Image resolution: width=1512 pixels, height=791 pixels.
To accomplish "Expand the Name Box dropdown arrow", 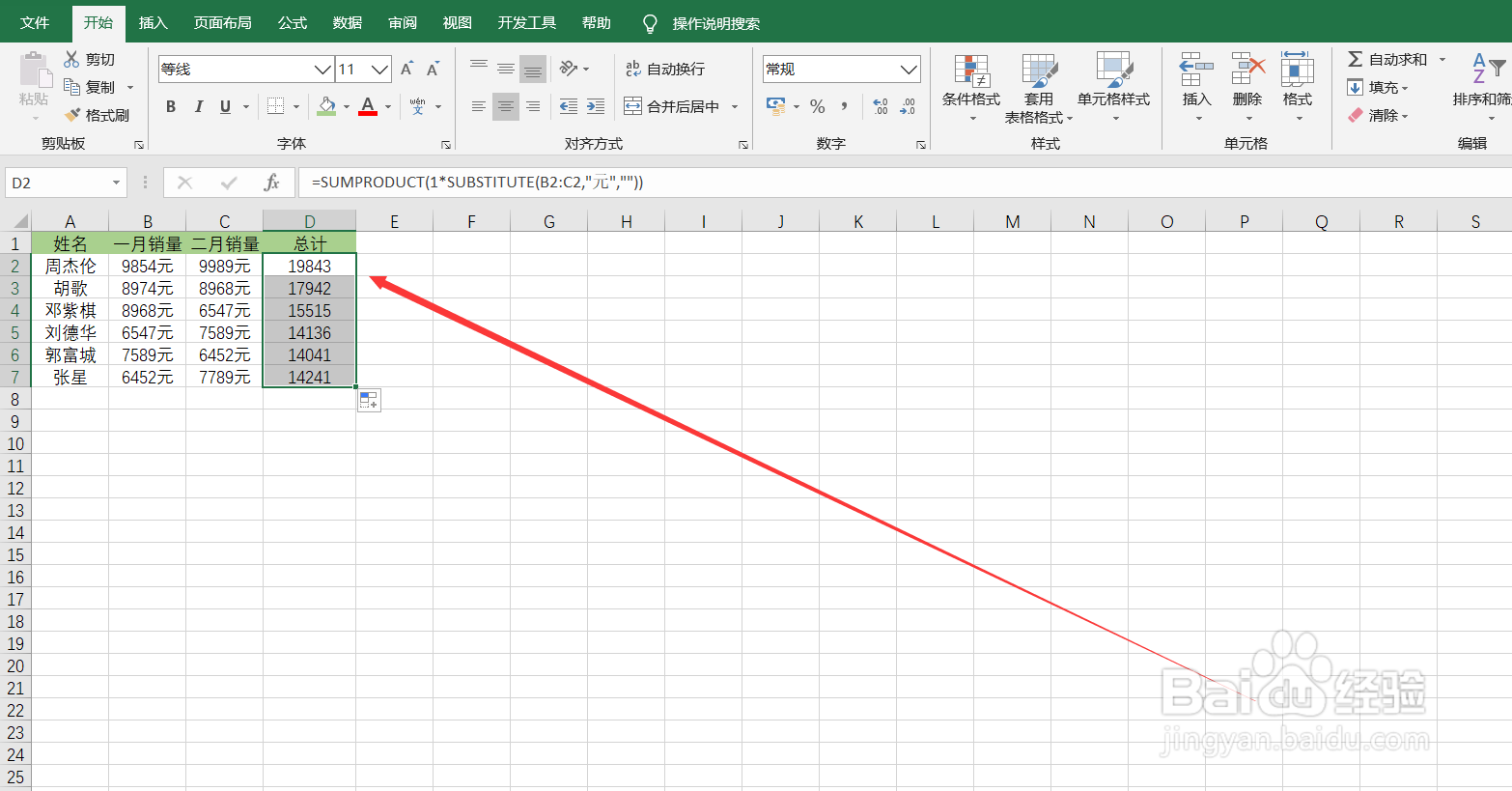I will click(x=116, y=183).
